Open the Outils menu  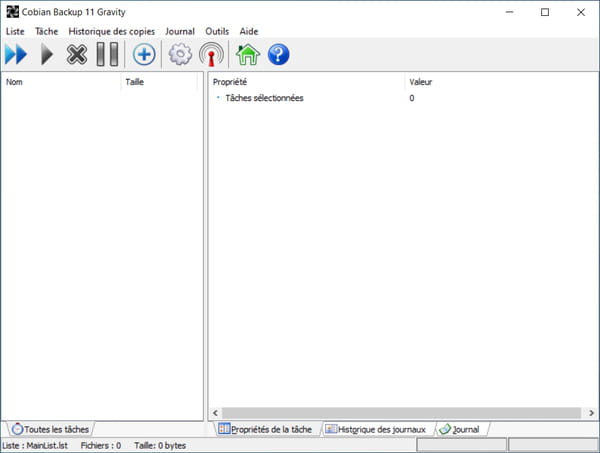[x=217, y=31]
